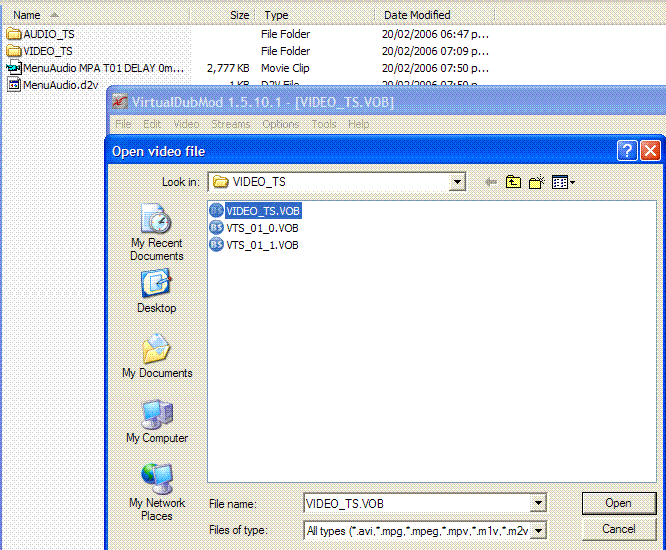The width and height of the screenshot is (666, 550).
Task: Open the Edit menu in VirtualDubMod
Action: coord(152,124)
